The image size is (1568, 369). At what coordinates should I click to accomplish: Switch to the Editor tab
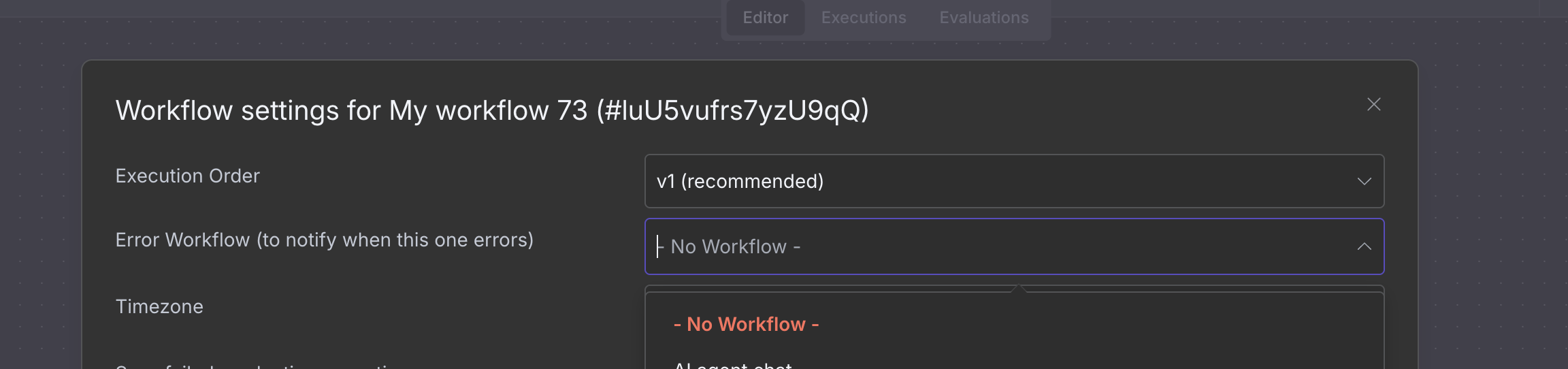(765, 18)
